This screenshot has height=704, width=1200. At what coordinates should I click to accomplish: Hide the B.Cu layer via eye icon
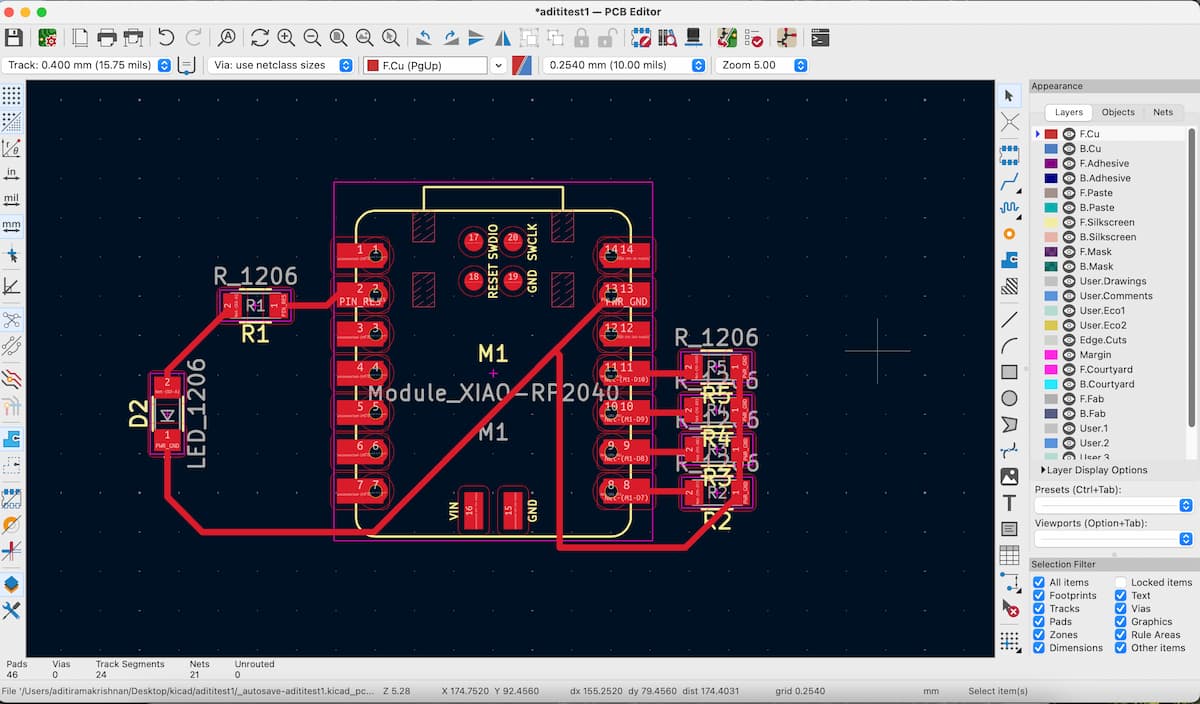click(1069, 149)
